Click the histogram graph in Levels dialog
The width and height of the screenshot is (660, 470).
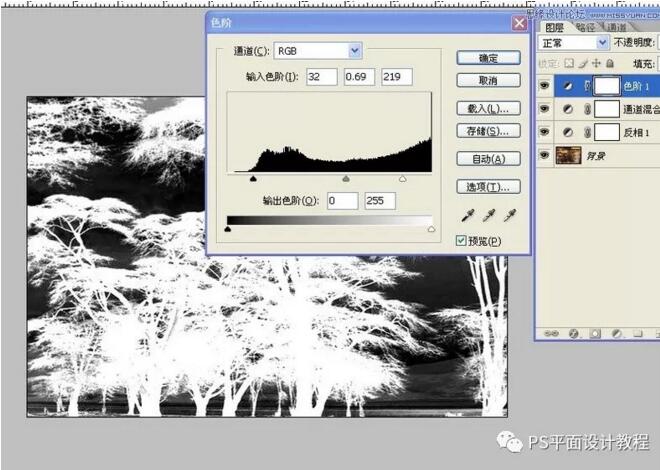click(x=329, y=132)
